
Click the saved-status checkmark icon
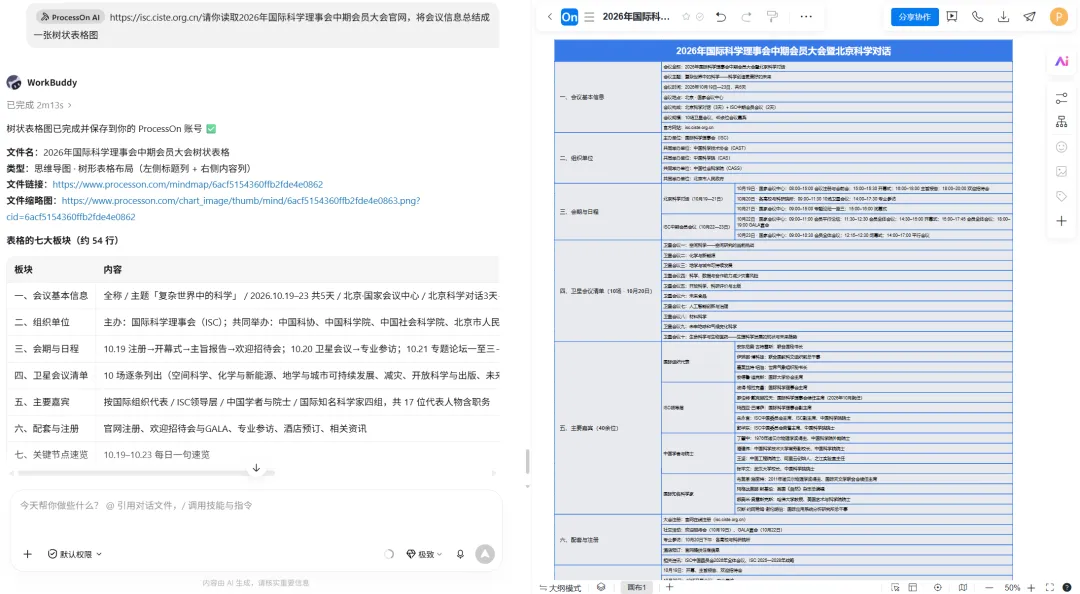(700, 17)
